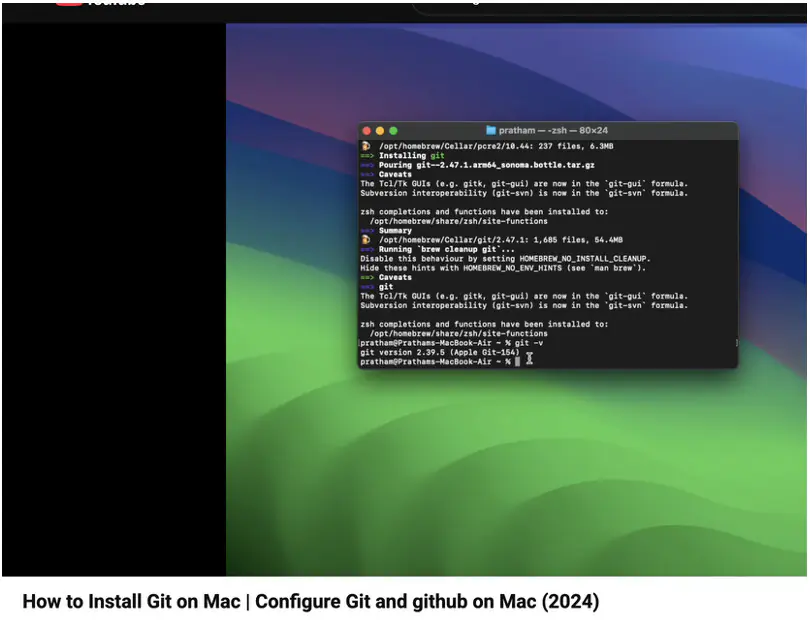Click the "Hide these hints with HOMEBREW_NO_ENV_HINTS" line
810x620 pixels.
(x=503, y=268)
